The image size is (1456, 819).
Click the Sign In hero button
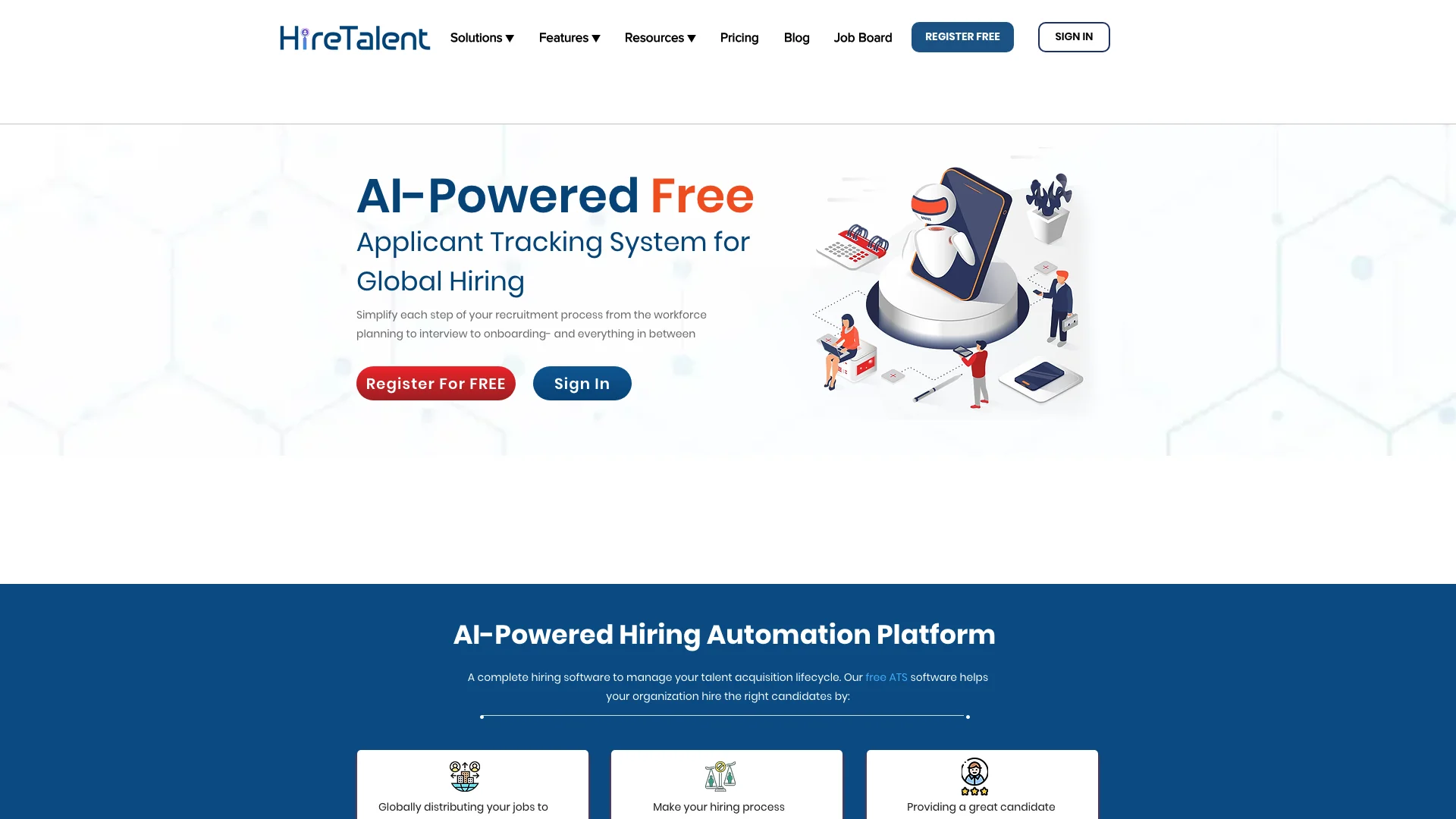(x=582, y=383)
